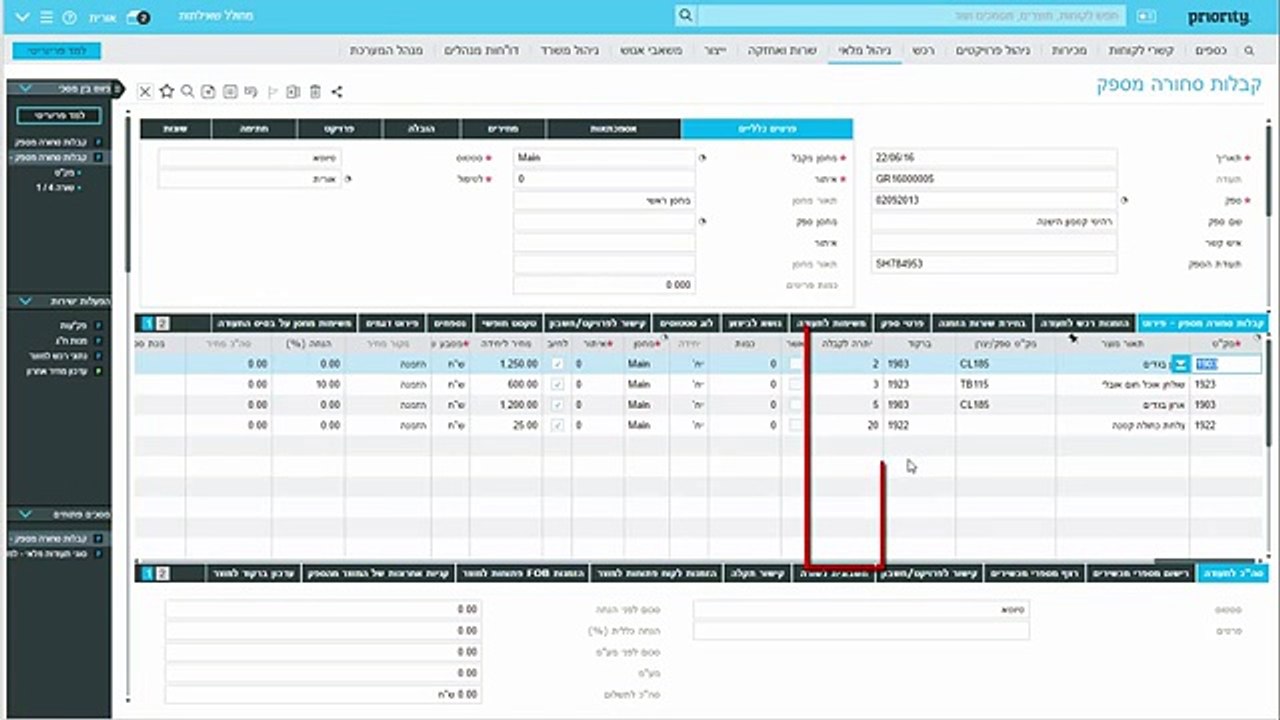Open the מנהל המערכת menu
Viewport: 1280px width, 720px height.
point(387,50)
